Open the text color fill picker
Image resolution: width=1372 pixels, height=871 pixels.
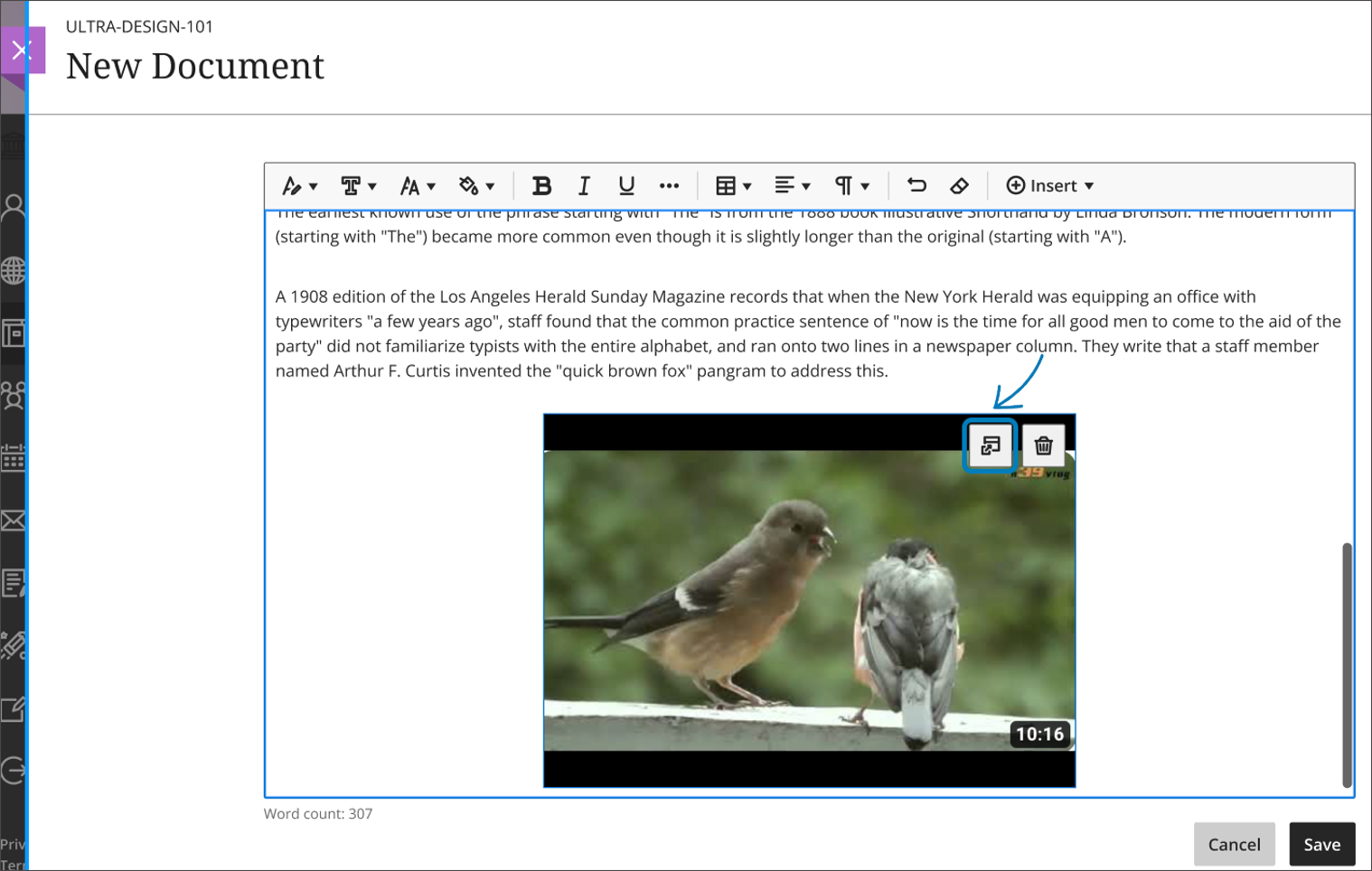(x=476, y=186)
